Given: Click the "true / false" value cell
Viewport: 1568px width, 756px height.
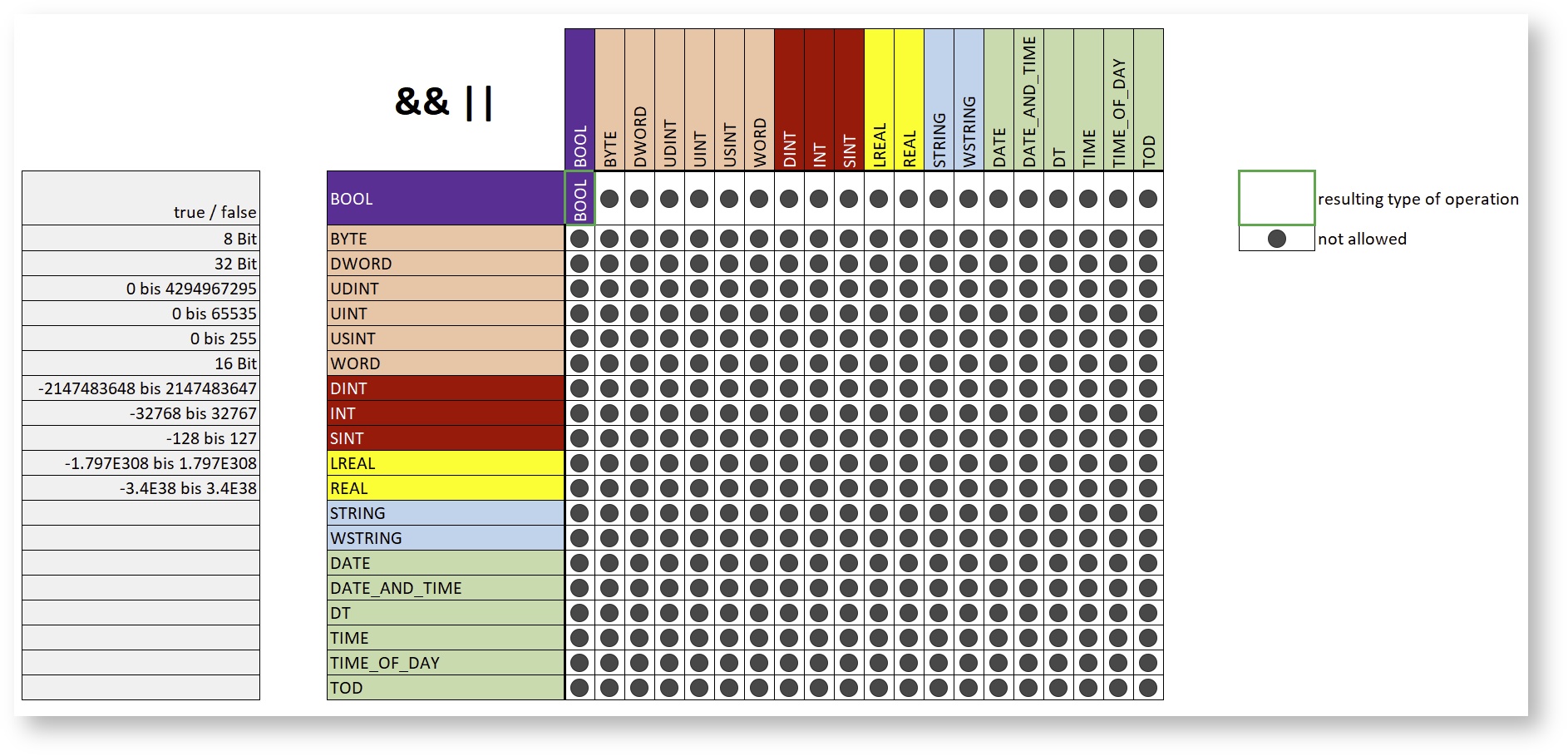Looking at the screenshot, I should click(141, 199).
